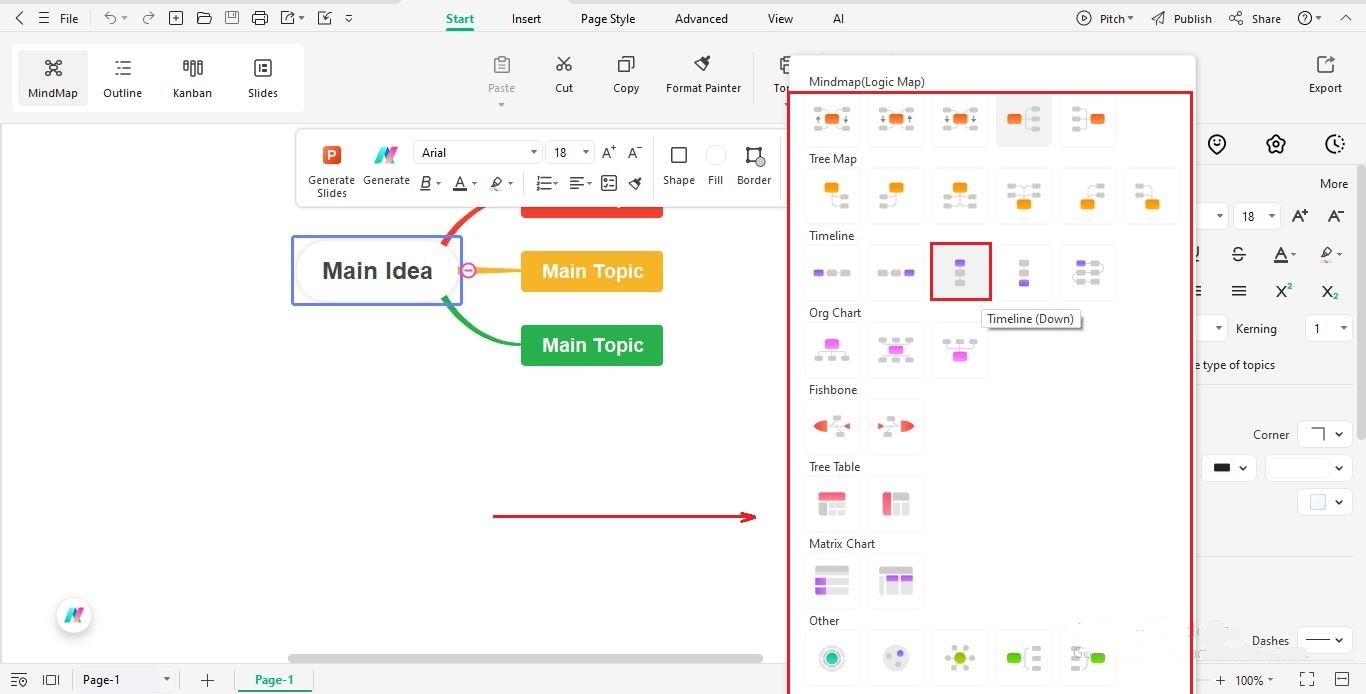This screenshot has width=1366, height=694.
Task: Open the File menu
Action: (x=69, y=19)
